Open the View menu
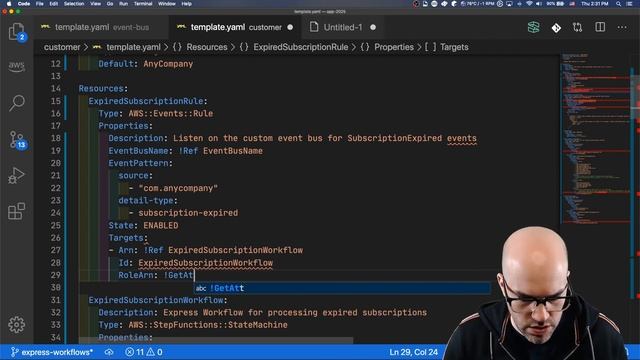Viewport: 640px width, 360px height. [96, 4]
